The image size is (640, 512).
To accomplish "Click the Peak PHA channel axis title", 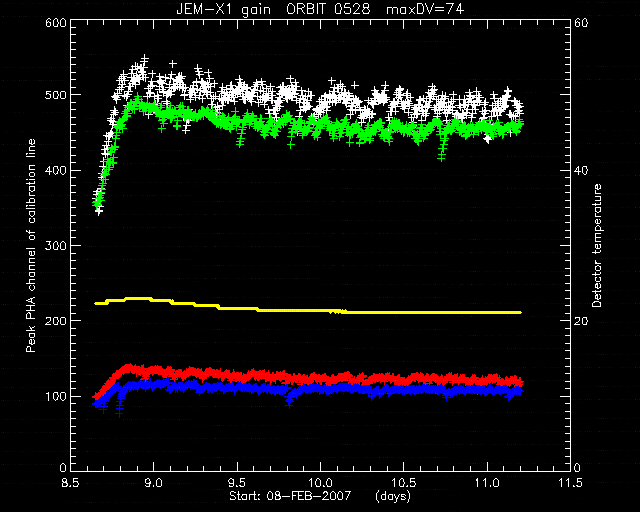I will tap(31, 245).
